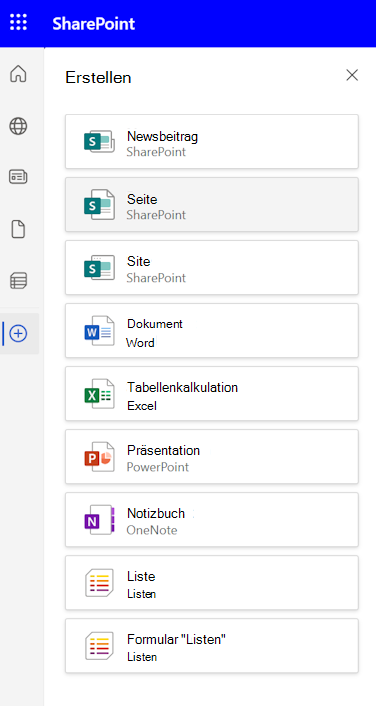This screenshot has width=376, height=706.
Task: Click the Lists icon beside Formular "Listen"
Action: (99, 646)
